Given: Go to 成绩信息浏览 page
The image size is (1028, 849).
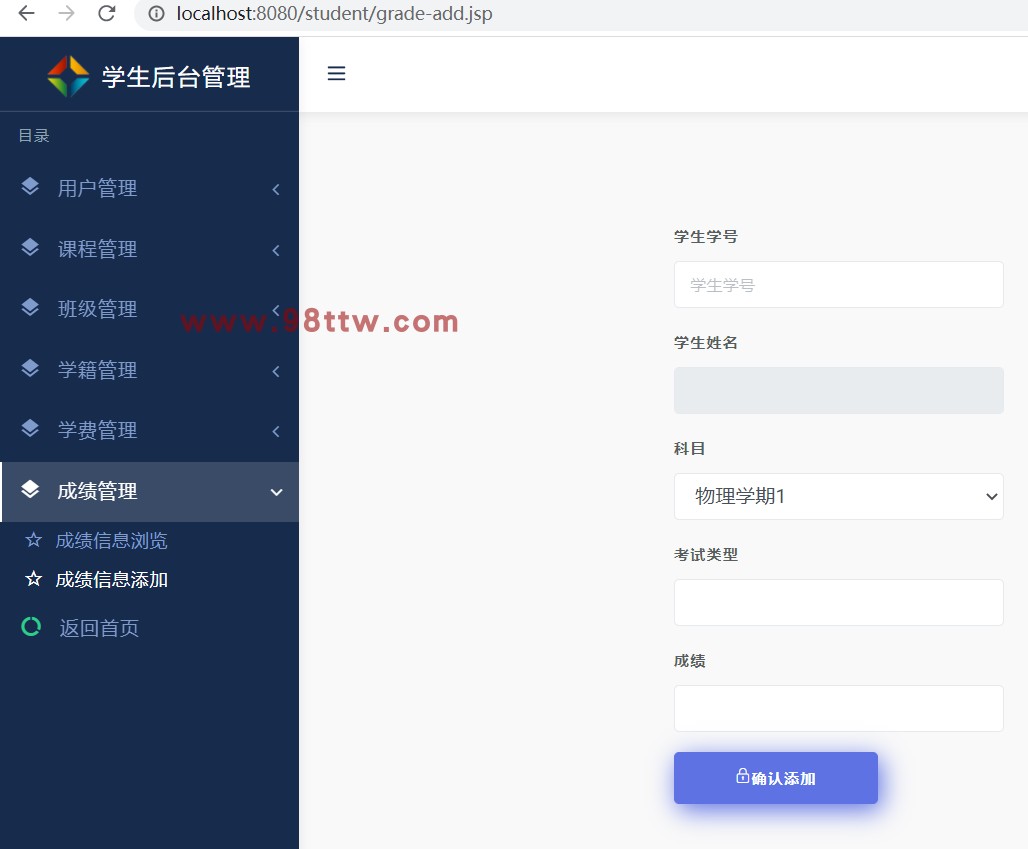Looking at the screenshot, I should 111,541.
